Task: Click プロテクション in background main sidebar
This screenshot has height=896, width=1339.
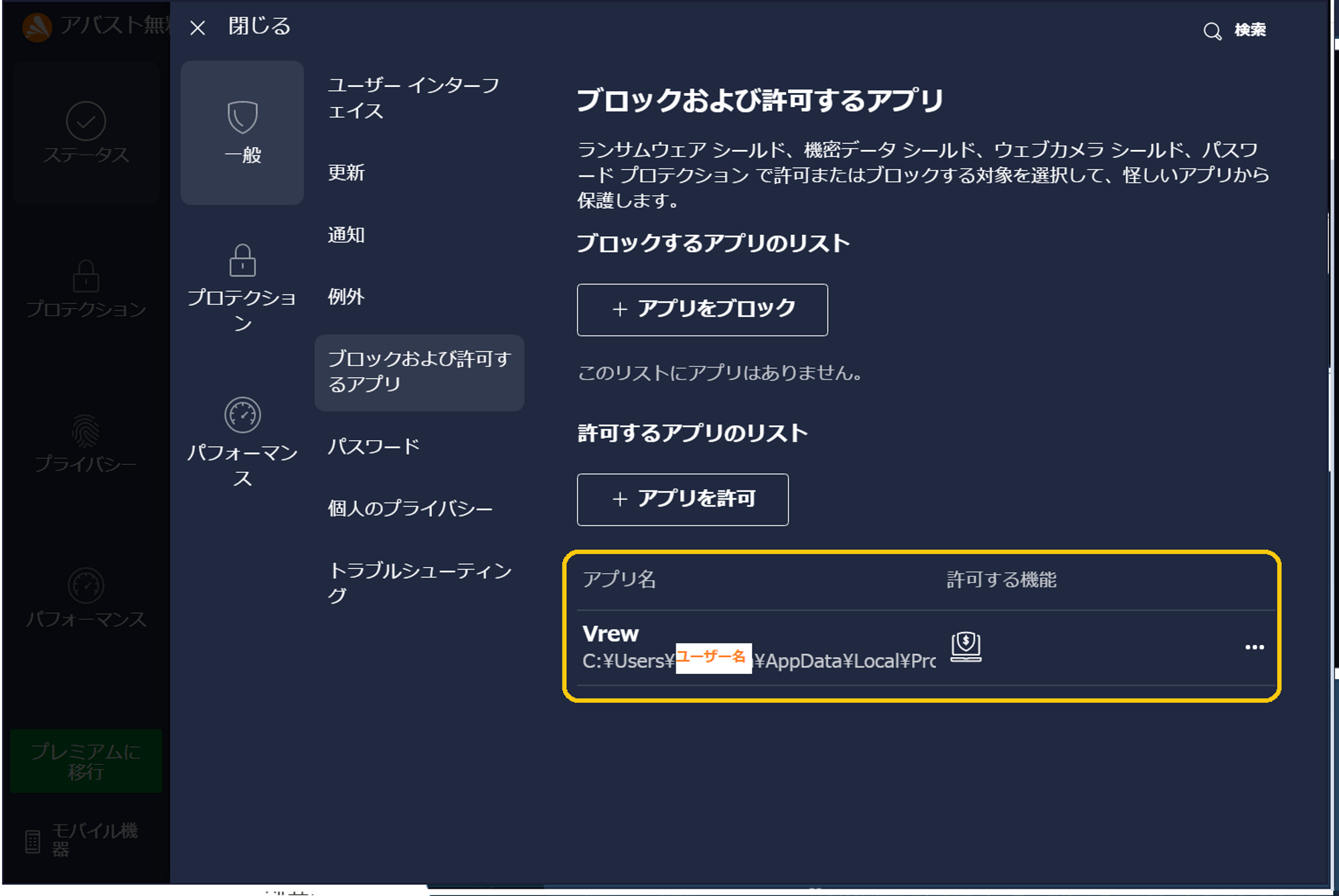Action: (86, 289)
